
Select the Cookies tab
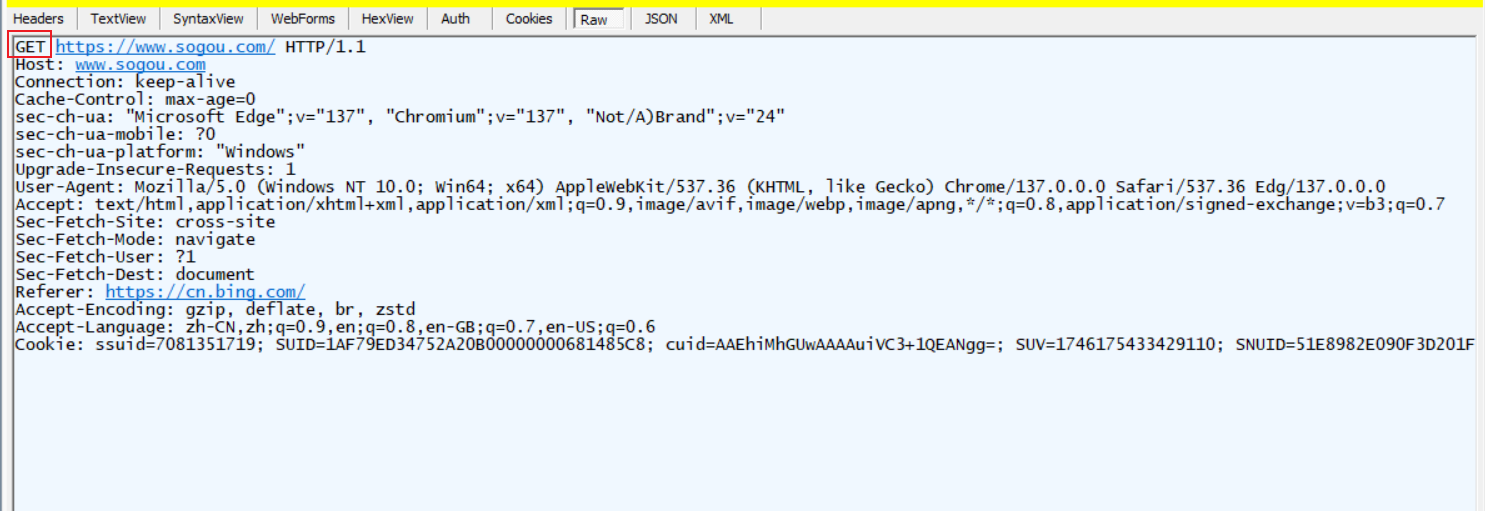[x=529, y=19]
